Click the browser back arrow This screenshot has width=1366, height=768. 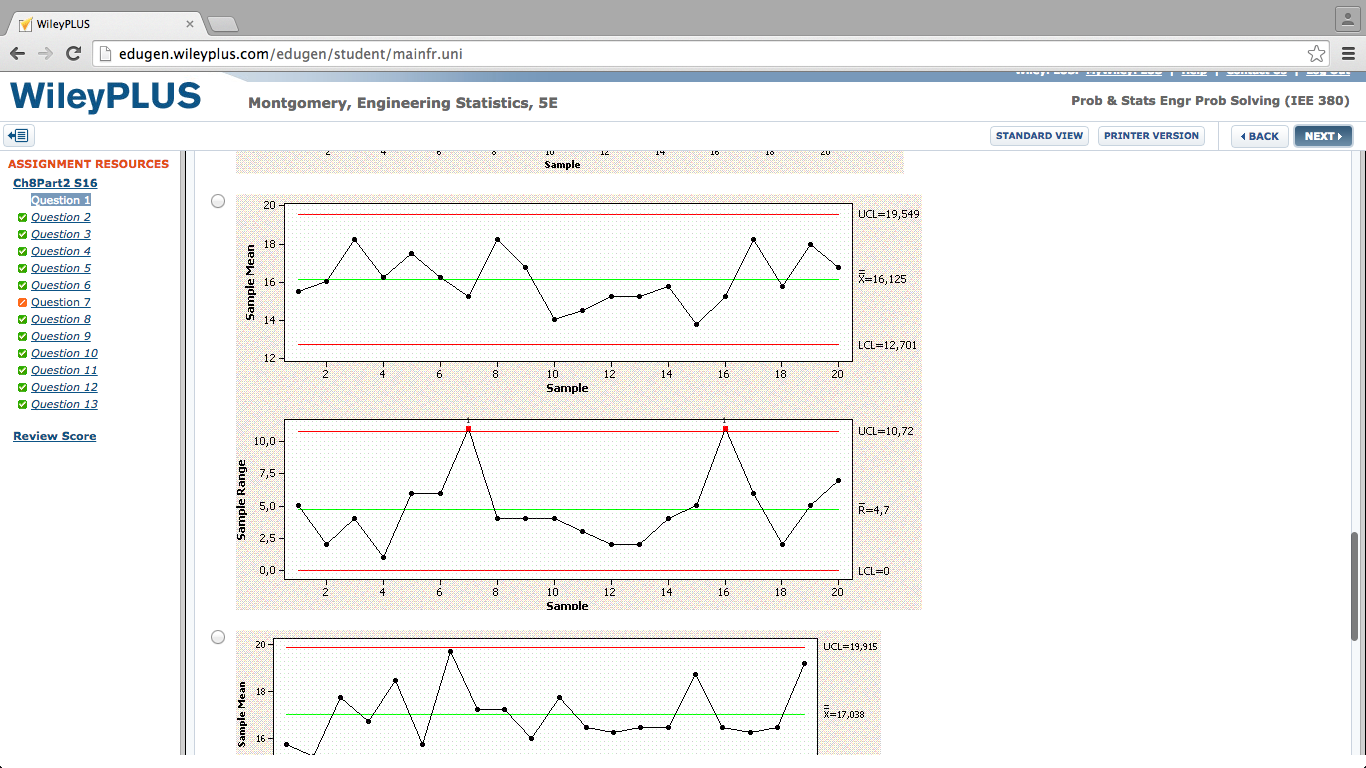click(x=18, y=54)
